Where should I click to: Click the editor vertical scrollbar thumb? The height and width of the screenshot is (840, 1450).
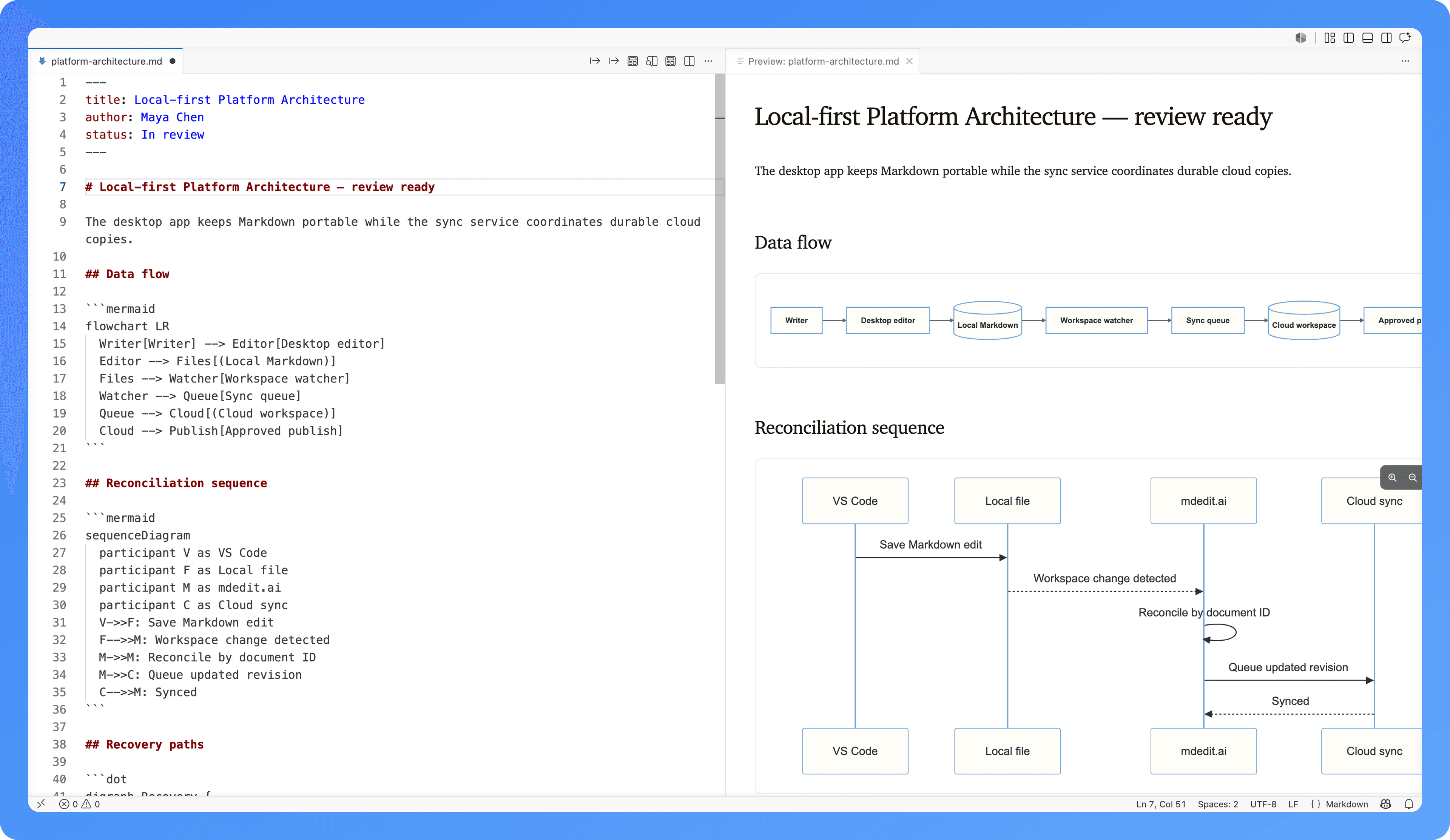[x=720, y=229]
